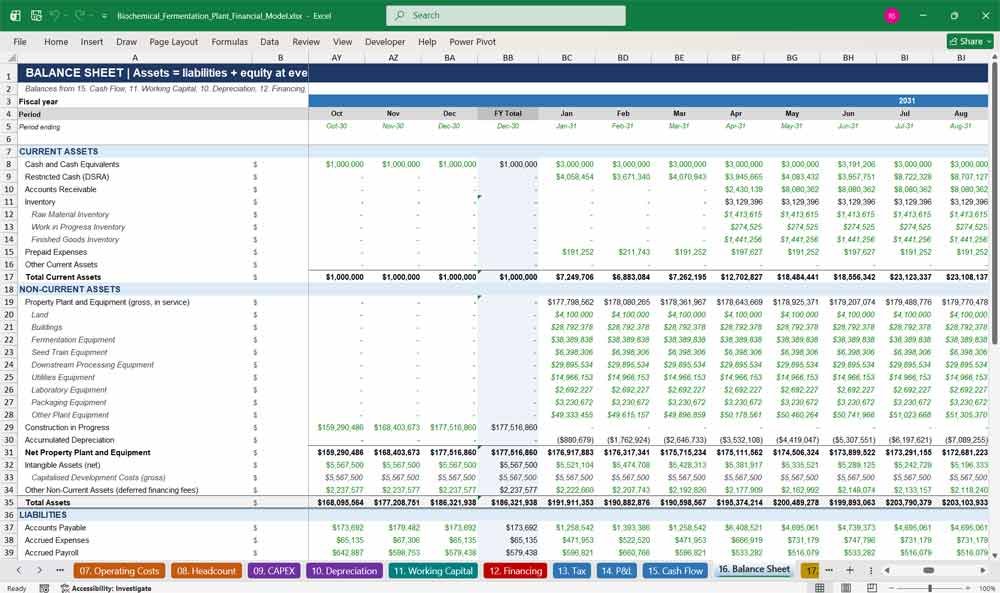Switch to Page Layout view icon

(x=846, y=587)
